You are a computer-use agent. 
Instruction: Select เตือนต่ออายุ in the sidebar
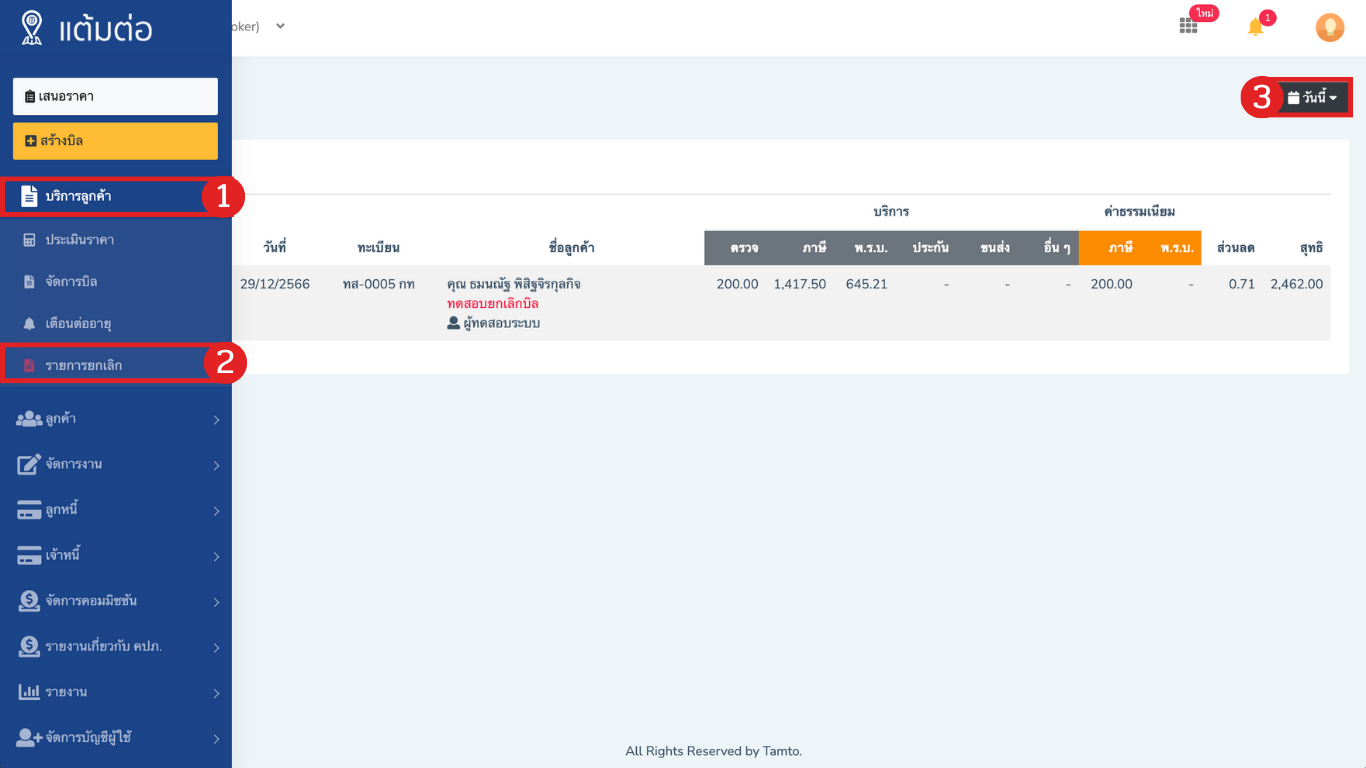[116, 324]
